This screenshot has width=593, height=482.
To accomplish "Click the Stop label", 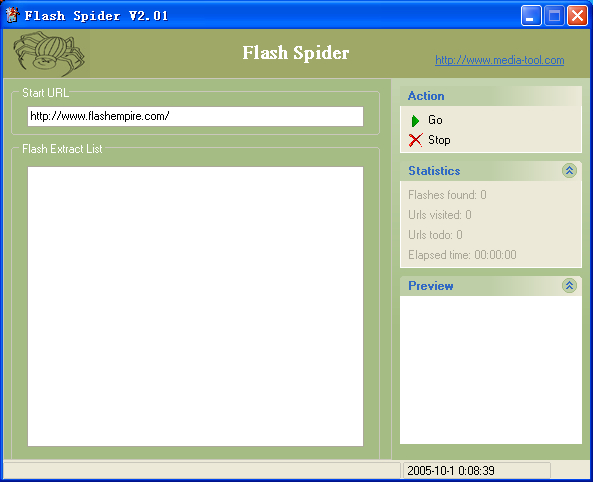I will pos(439,140).
